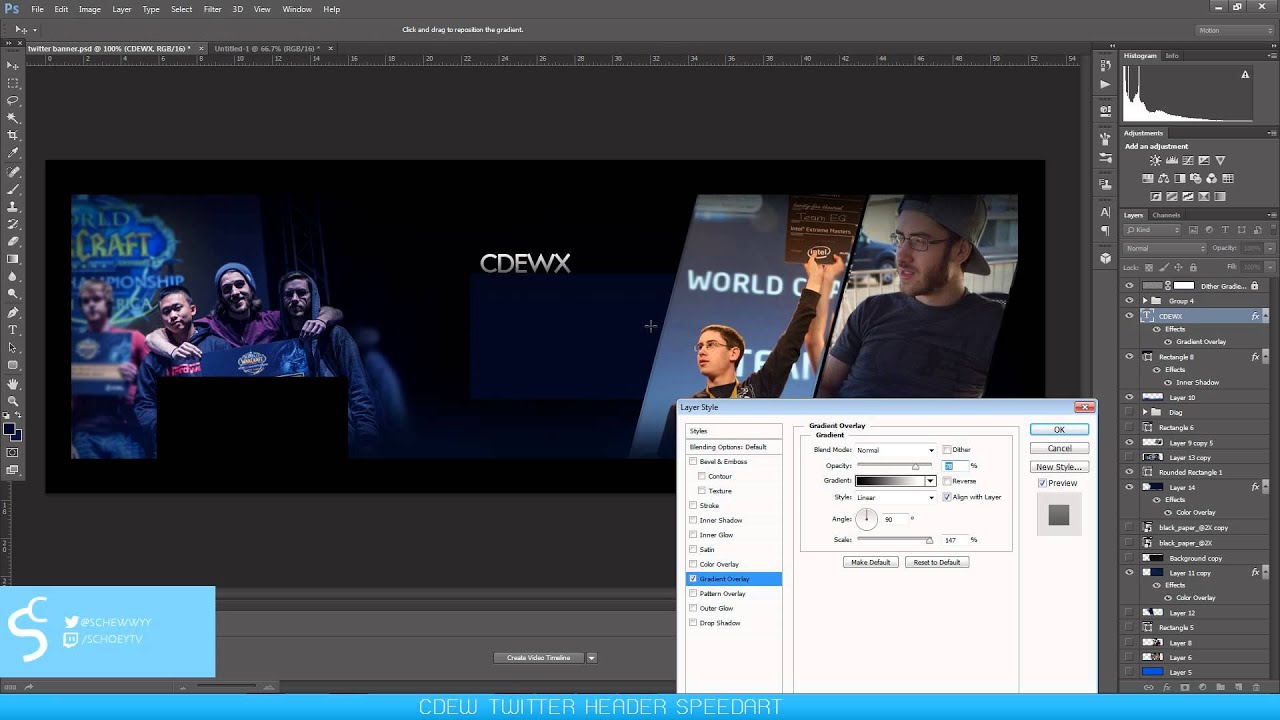Enable the Drop Shadow checkbox
Screen dimensions: 1280x720
point(693,623)
